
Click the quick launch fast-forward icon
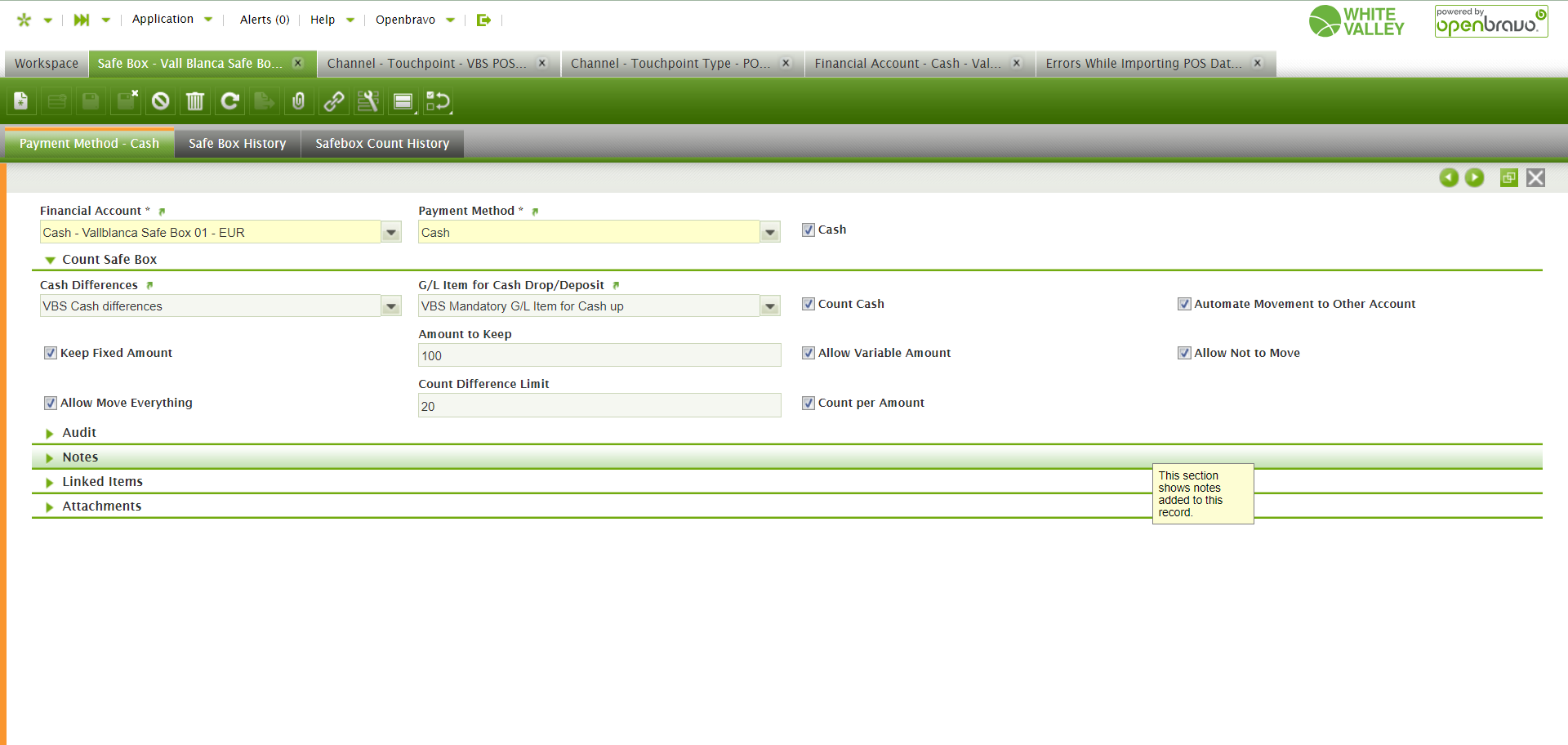[82, 20]
